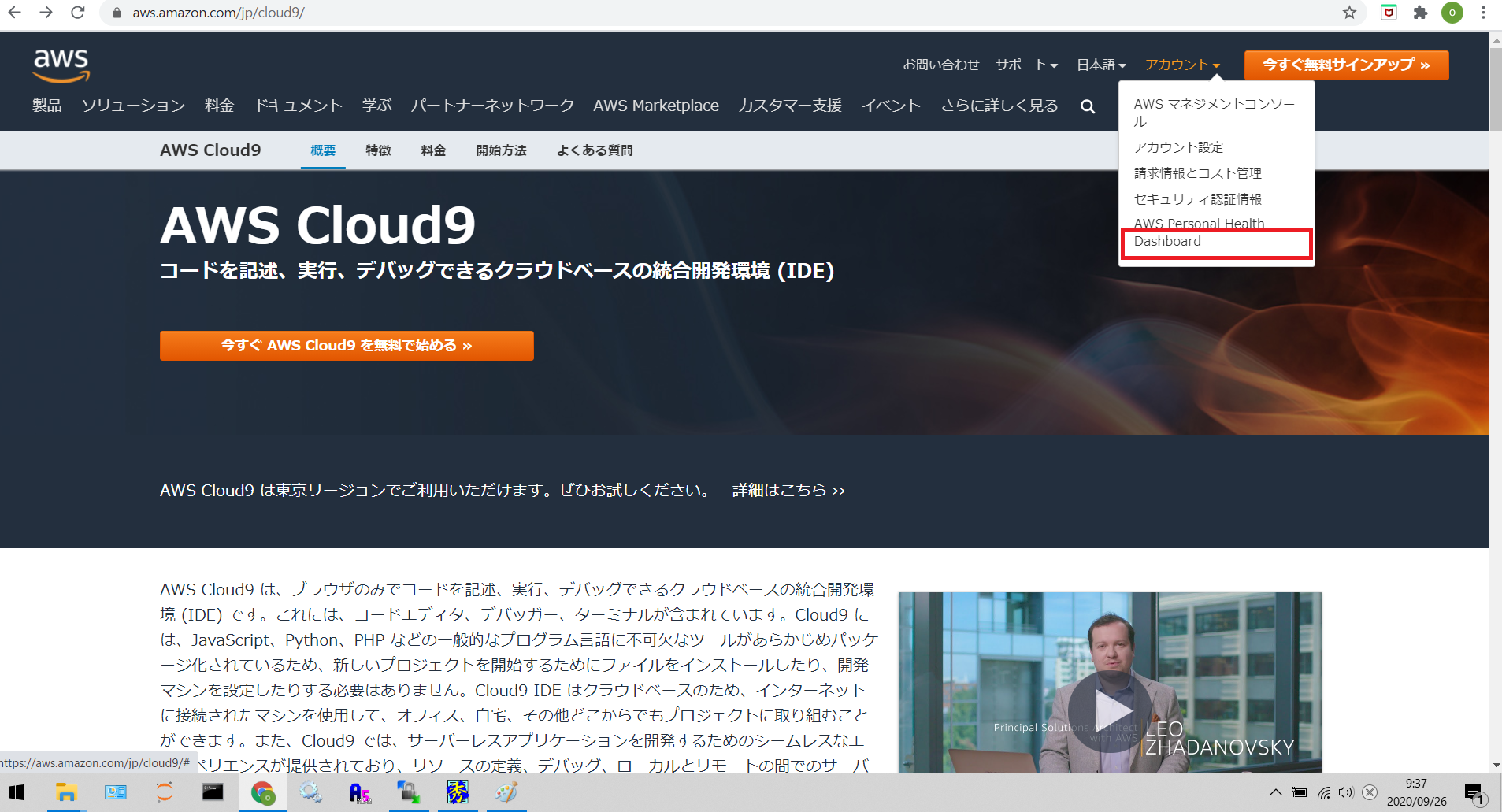The width and height of the screenshot is (1502, 812).
Task: Choose アカウント設定 from the menu
Action: (1178, 147)
